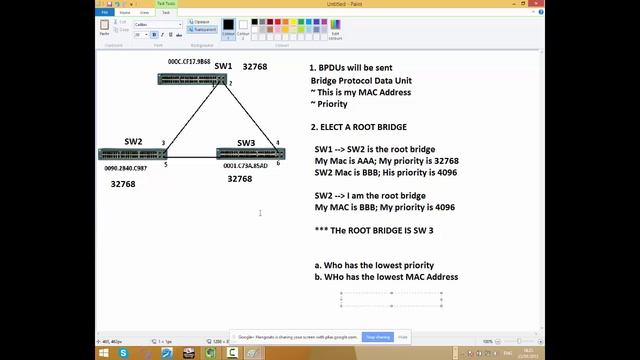Image resolution: width=640 pixels, height=360 pixels.
Task: Click empty text box on canvas
Action: tap(391, 299)
